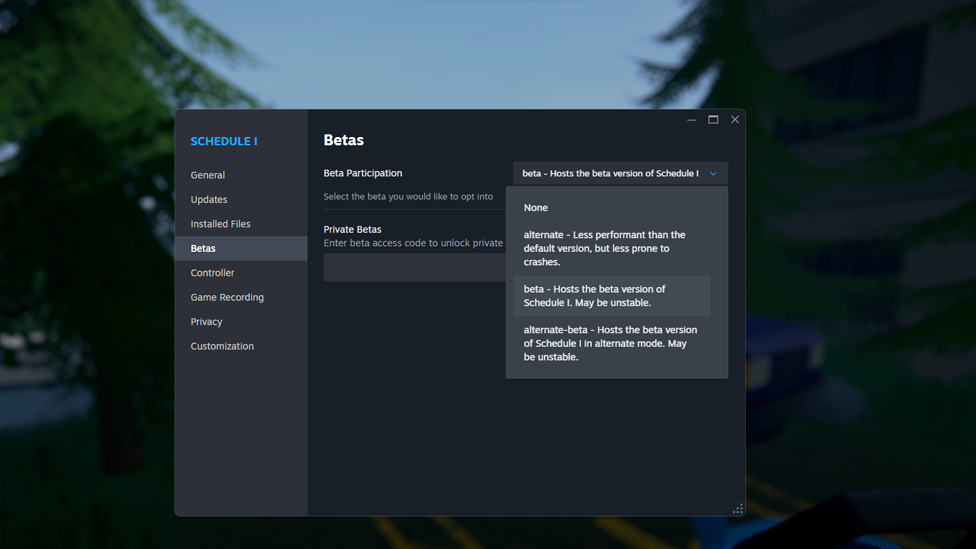The width and height of the screenshot is (976, 549).
Task: Close the Schedule I properties window
Action: (x=735, y=120)
